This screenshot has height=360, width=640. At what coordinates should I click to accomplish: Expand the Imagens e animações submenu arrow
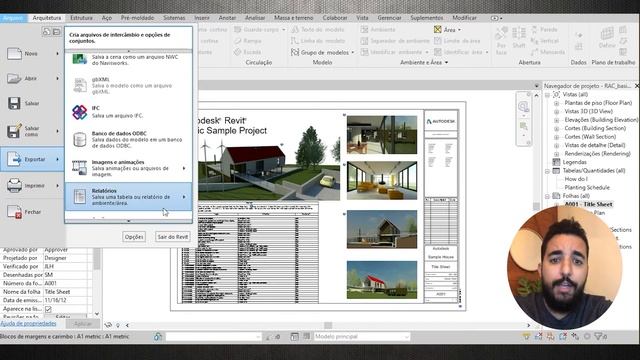pos(184,168)
